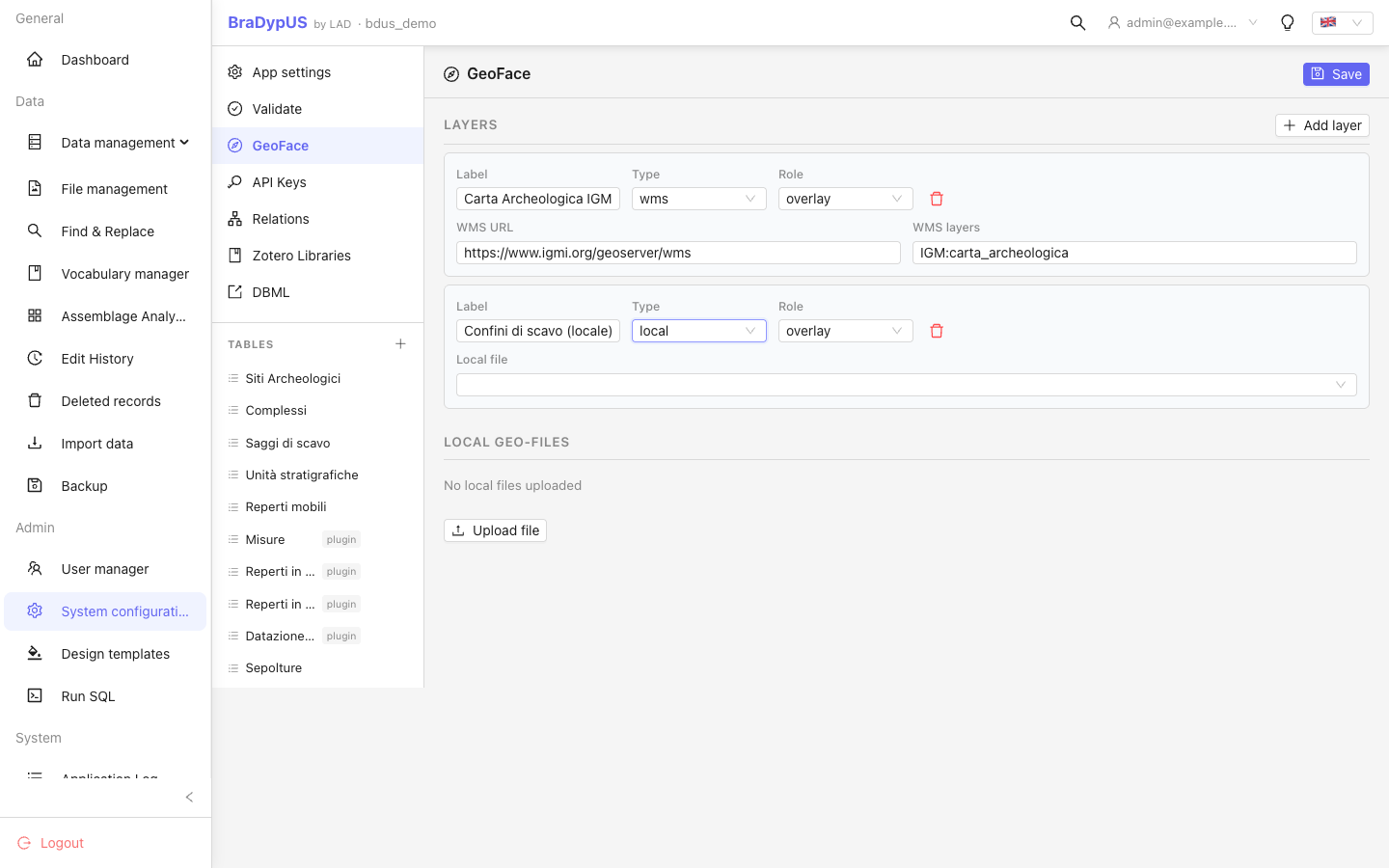Click the Edit History clock icon
This screenshot has height=868, width=1389.
point(35,359)
